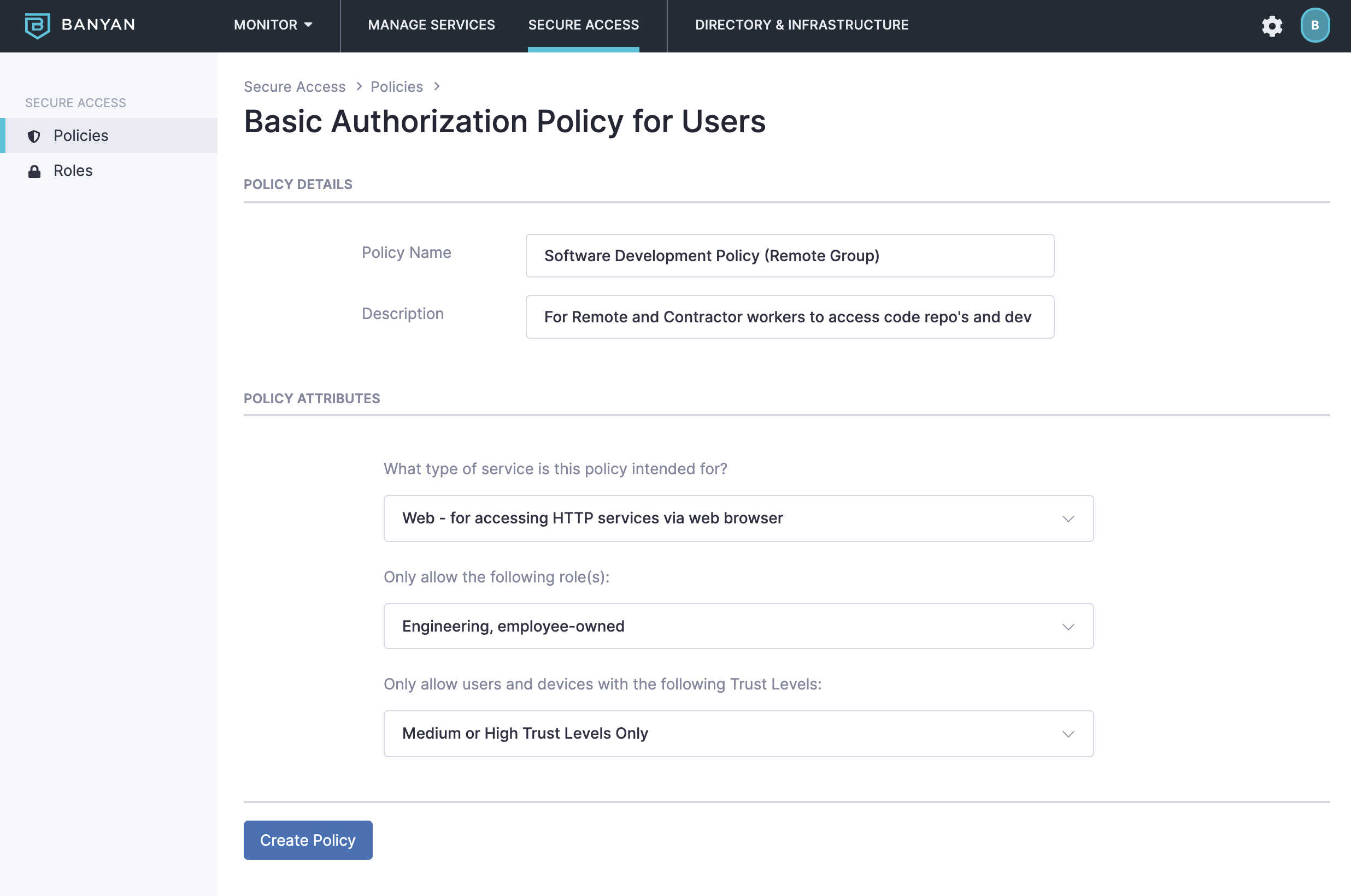Click the lock icon beside Roles
Viewport: 1351px width, 896px height.
click(x=34, y=172)
